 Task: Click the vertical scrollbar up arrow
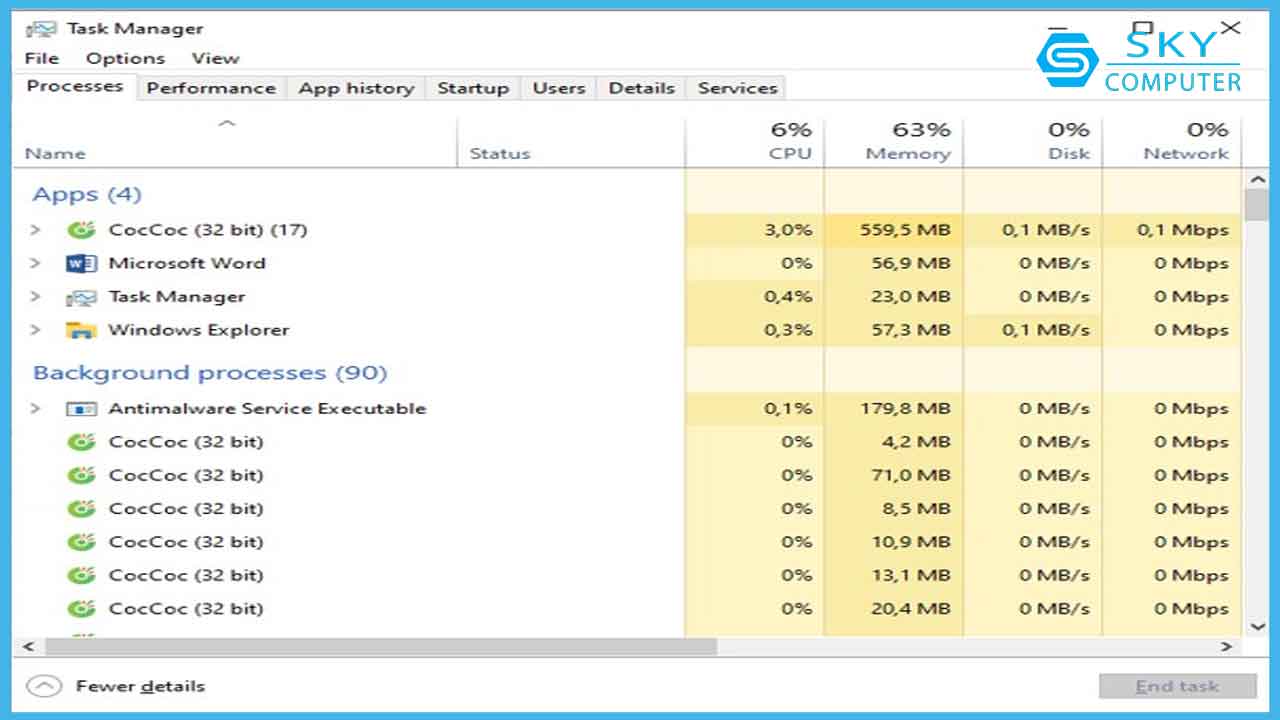[1258, 180]
